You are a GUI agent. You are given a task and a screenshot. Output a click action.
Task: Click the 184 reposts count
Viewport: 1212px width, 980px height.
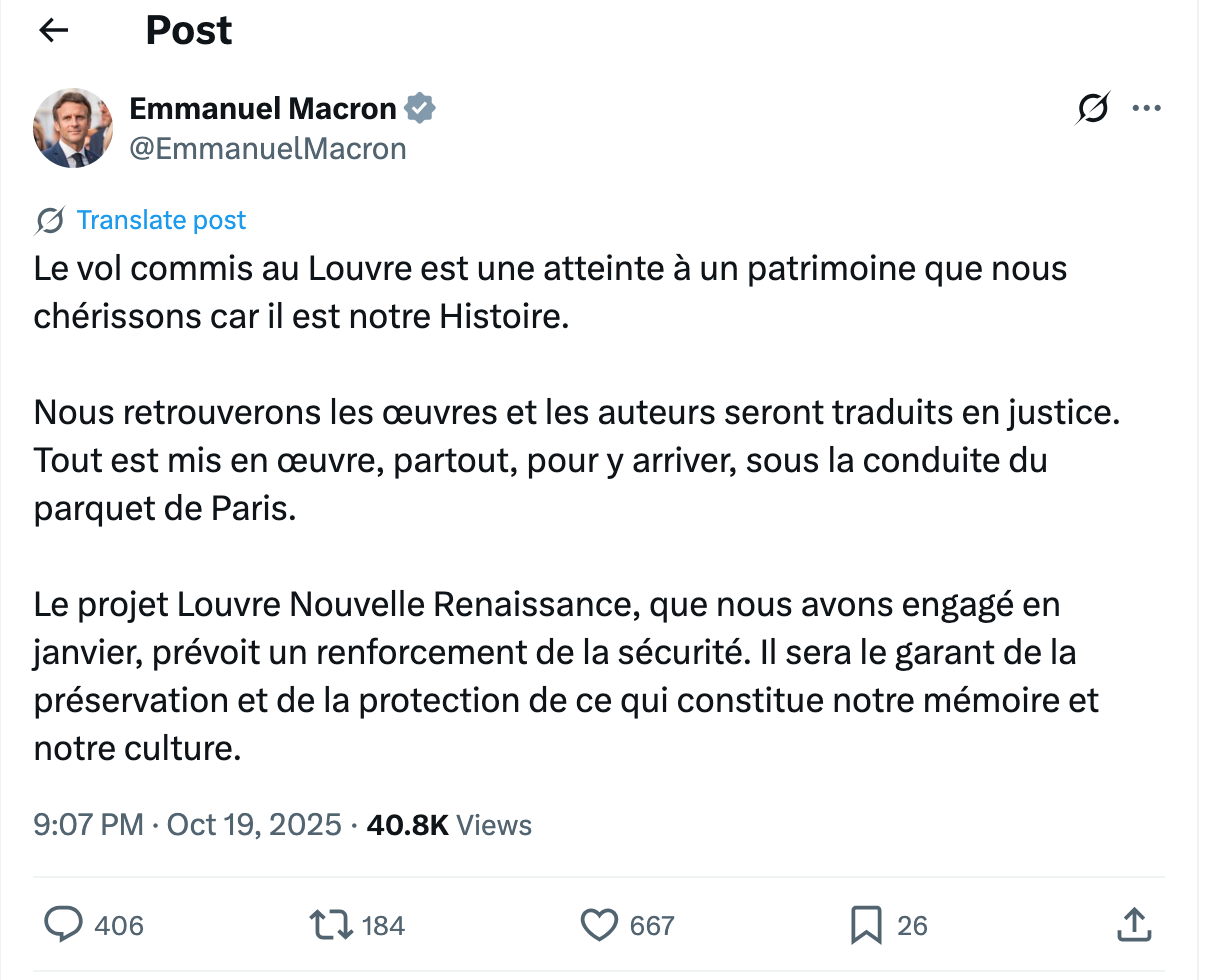pos(383,926)
